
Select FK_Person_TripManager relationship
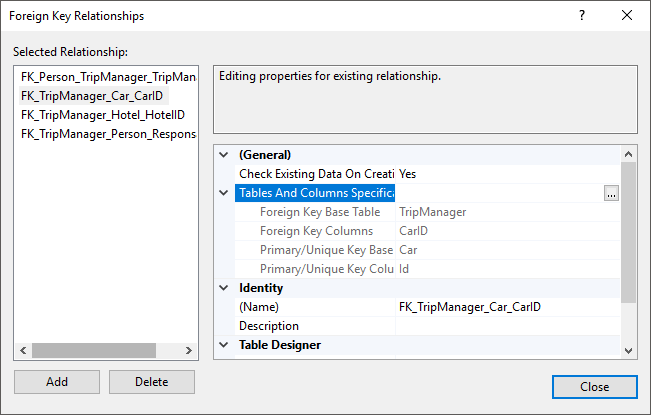[x=108, y=77]
